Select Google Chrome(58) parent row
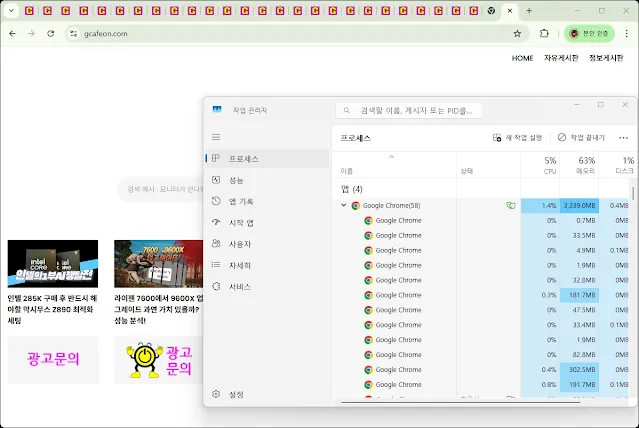 (480, 205)
